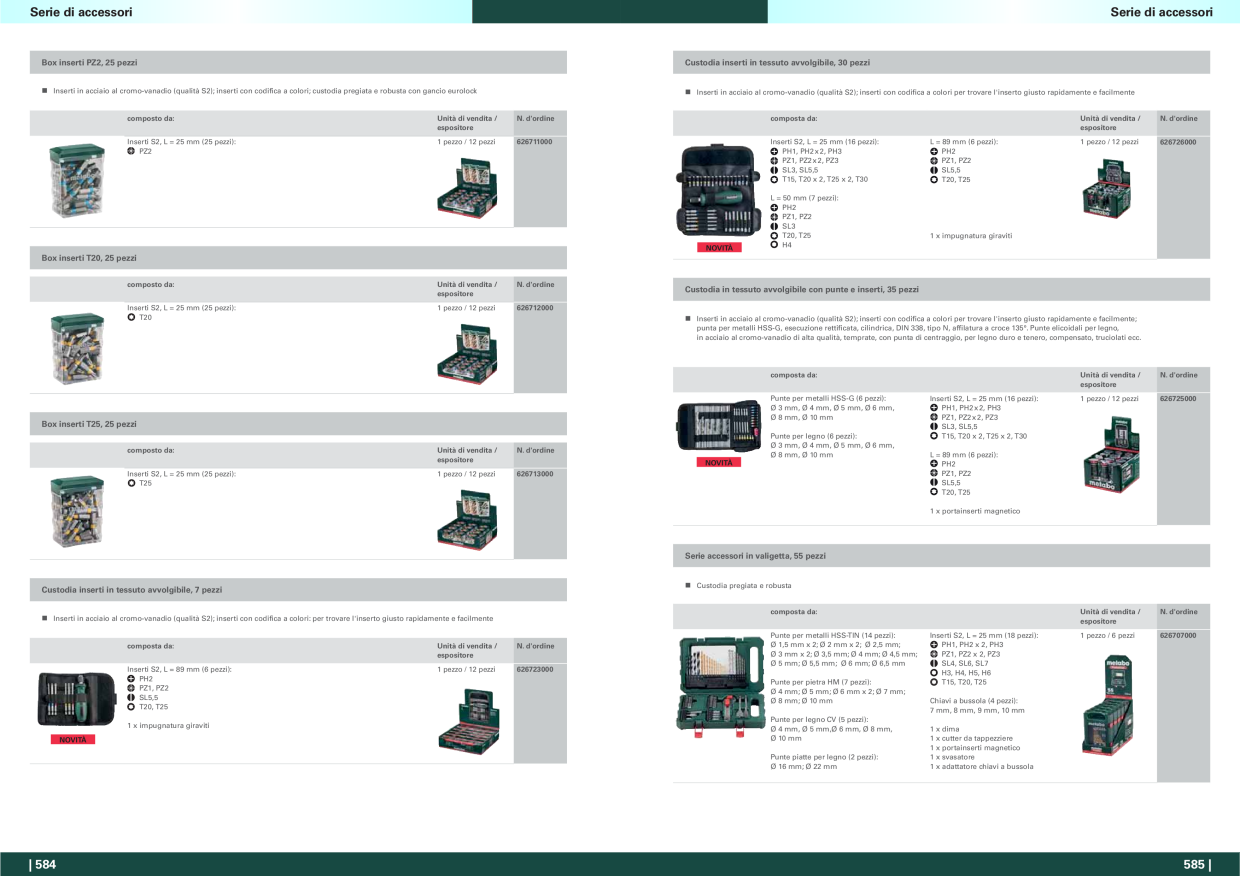This screenshot has width=1240, height=876.
Task: Click 'Punte per metalli HSS-TiN (14 pezzi):' text
Action: 833,635
